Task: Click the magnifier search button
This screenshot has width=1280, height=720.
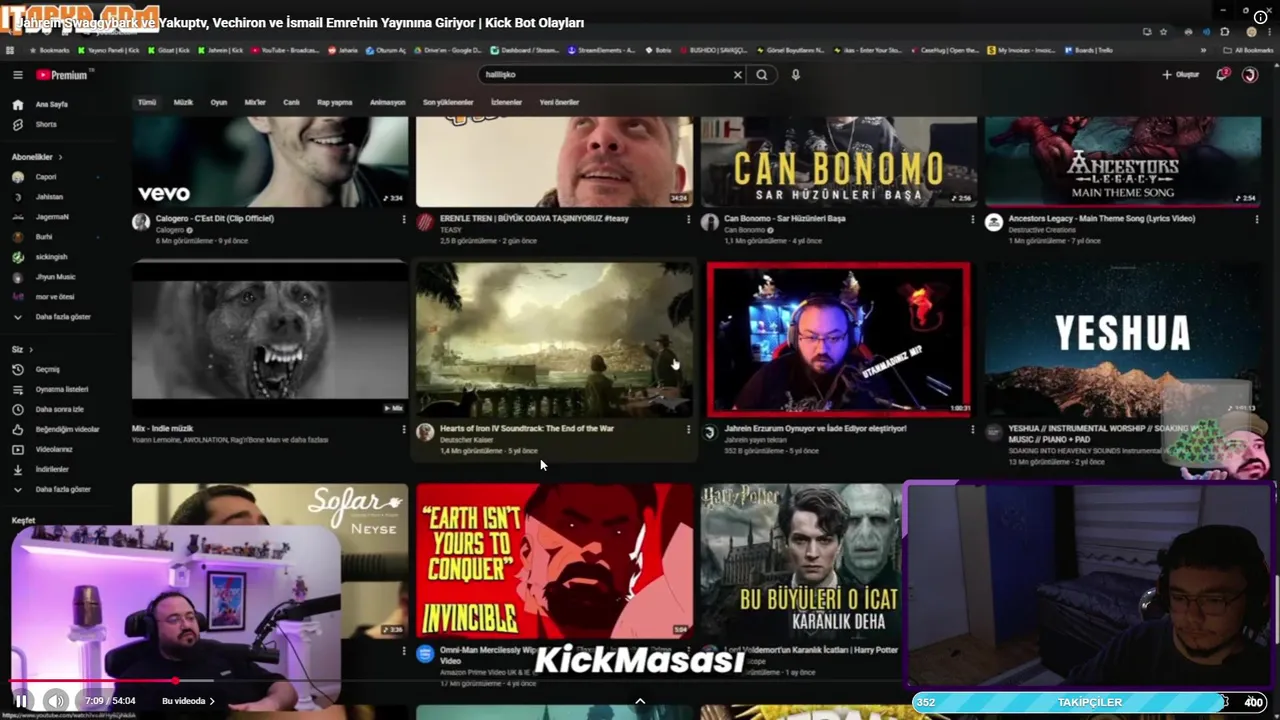Action: (x=762, y=75)
